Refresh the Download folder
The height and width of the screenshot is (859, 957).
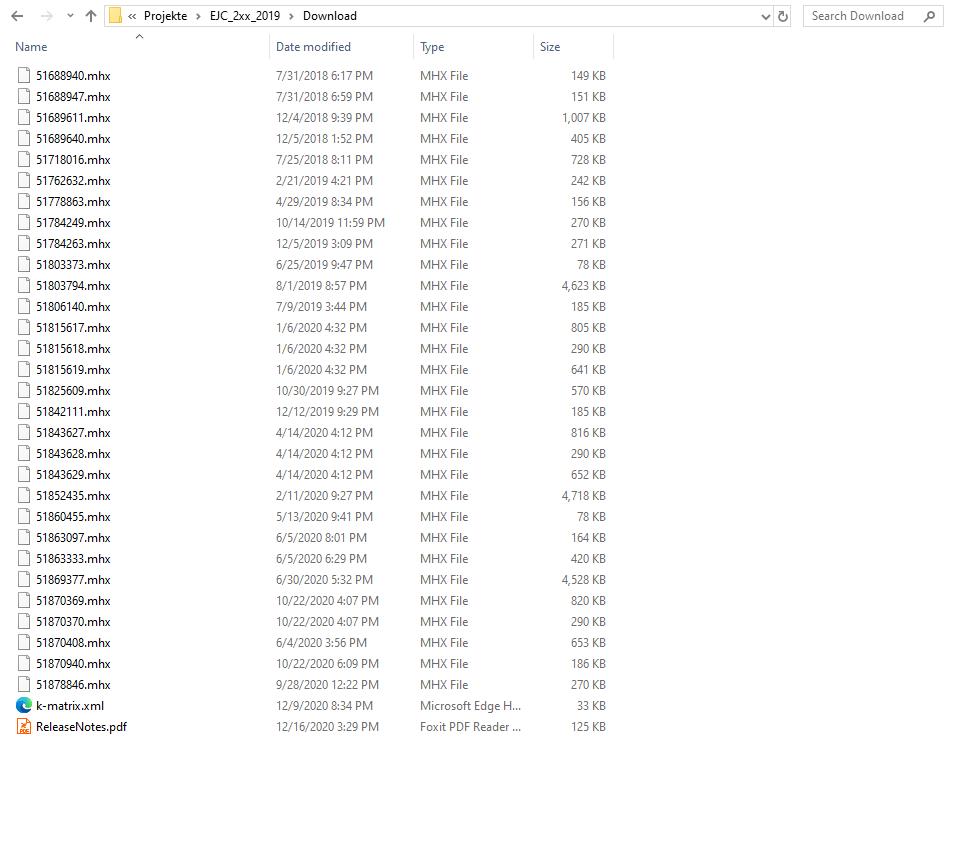point(783,16)
